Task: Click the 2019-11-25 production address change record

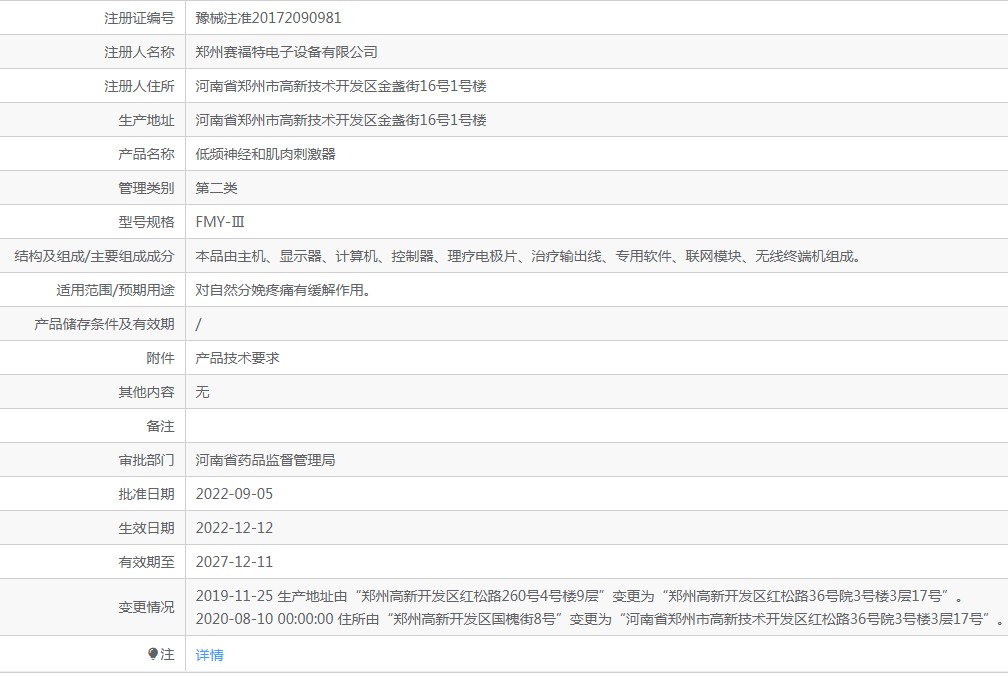Action: pyautogui.click(x=579, y=596)
